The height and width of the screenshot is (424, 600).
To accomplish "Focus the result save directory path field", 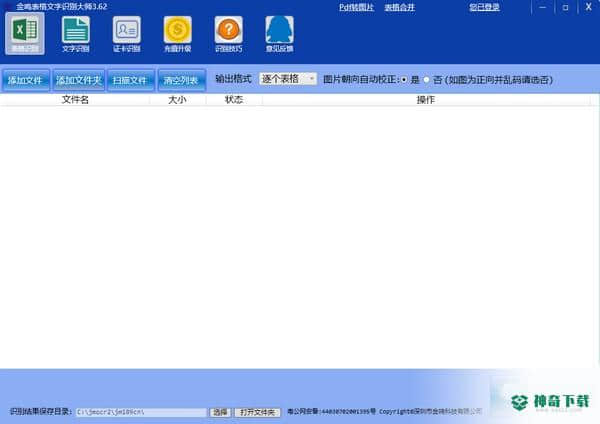I will pyautogui.click(x=141, y=412).
